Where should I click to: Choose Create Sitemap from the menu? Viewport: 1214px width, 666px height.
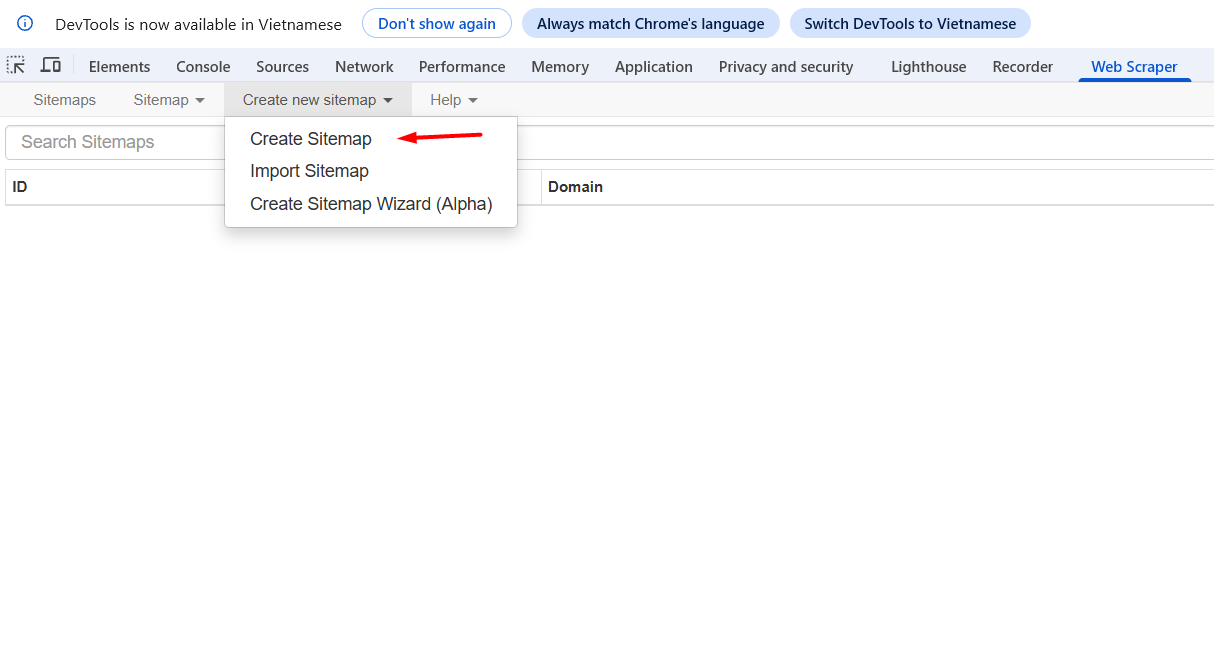point(311,139)
